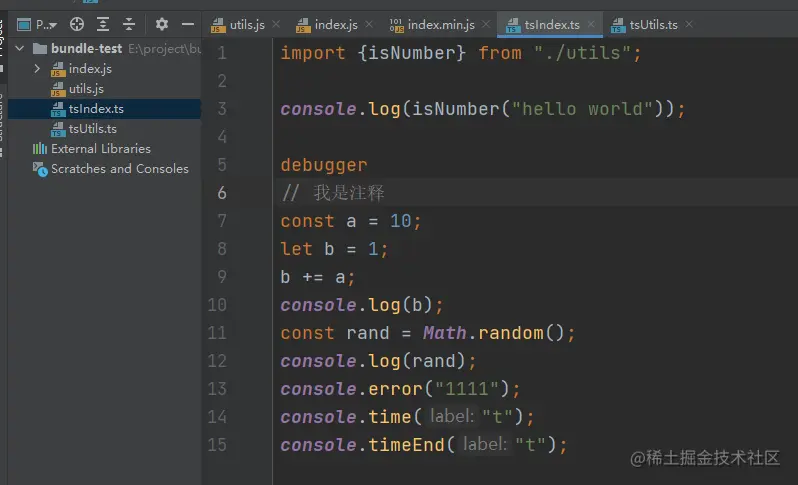Click the Select Opened File locate icon

tap(77, 24)
